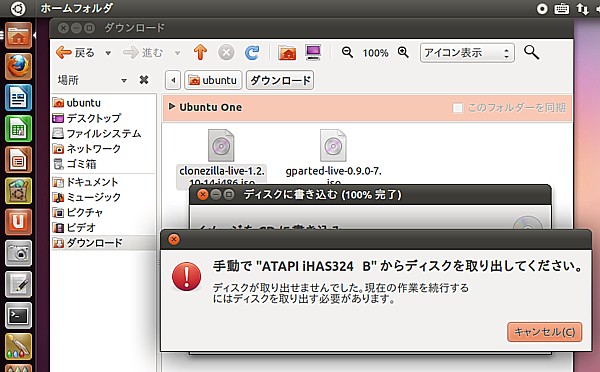Open the Home folder toolbar icon
600x372 pixels.
(x=287, y=52)
